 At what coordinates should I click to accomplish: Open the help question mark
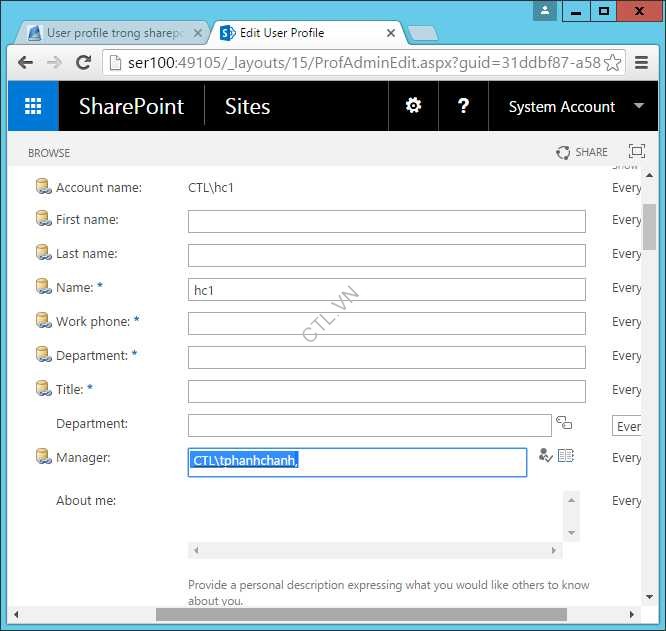(x=463, y=106)
